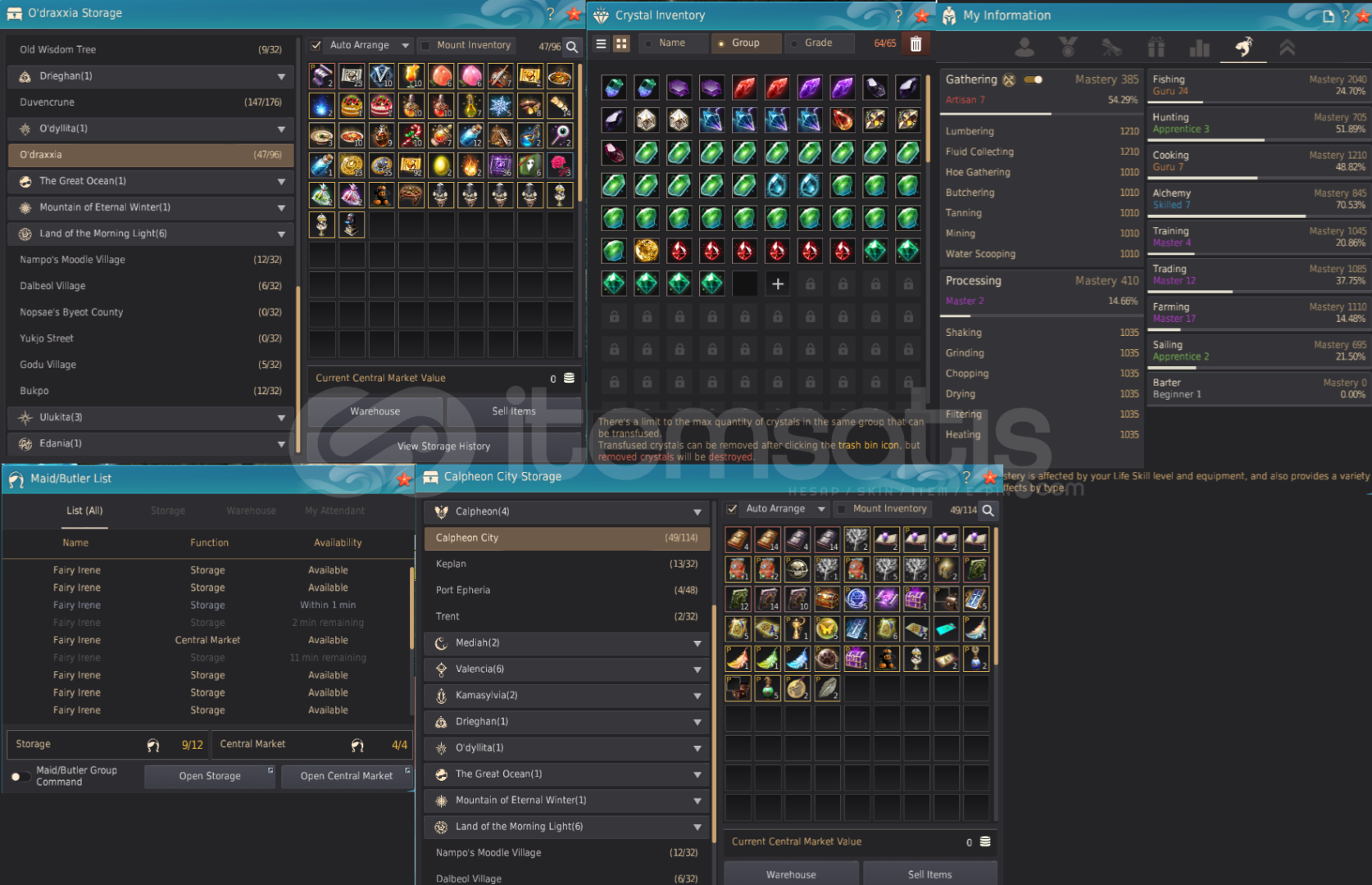Click the Open Central Market button
This screenshot has width=1372, height=885.
coord(347,776)
